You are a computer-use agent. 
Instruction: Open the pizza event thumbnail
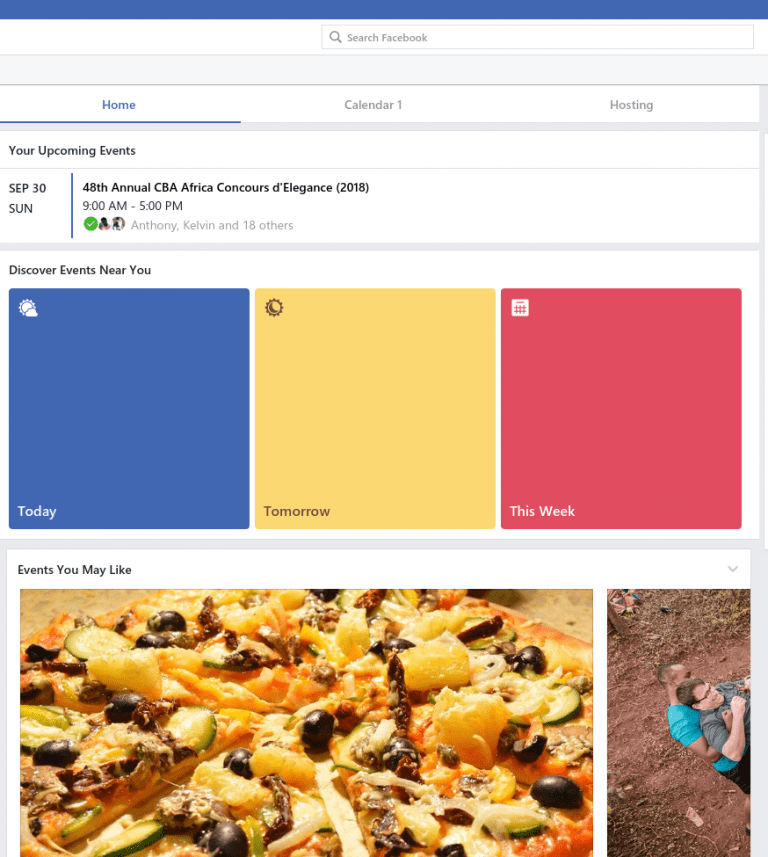pos(306,723)
